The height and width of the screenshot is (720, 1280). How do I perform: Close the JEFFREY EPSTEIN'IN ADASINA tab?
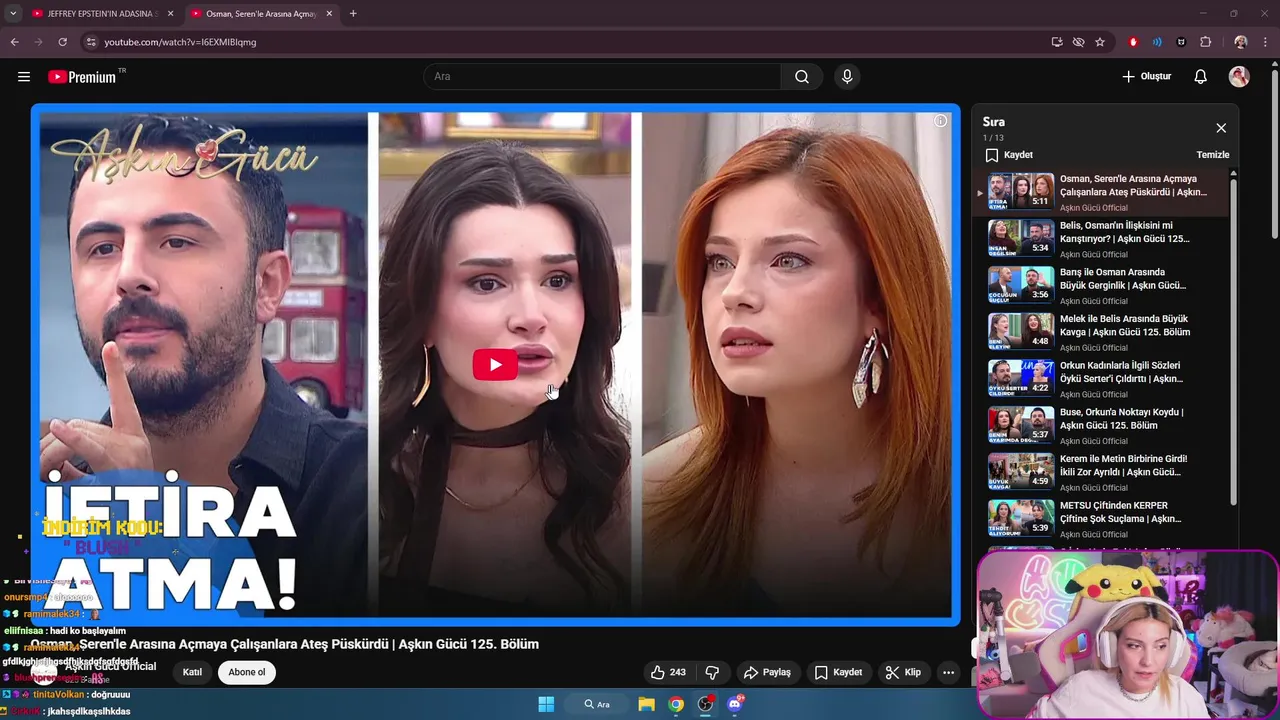[170, 14]
